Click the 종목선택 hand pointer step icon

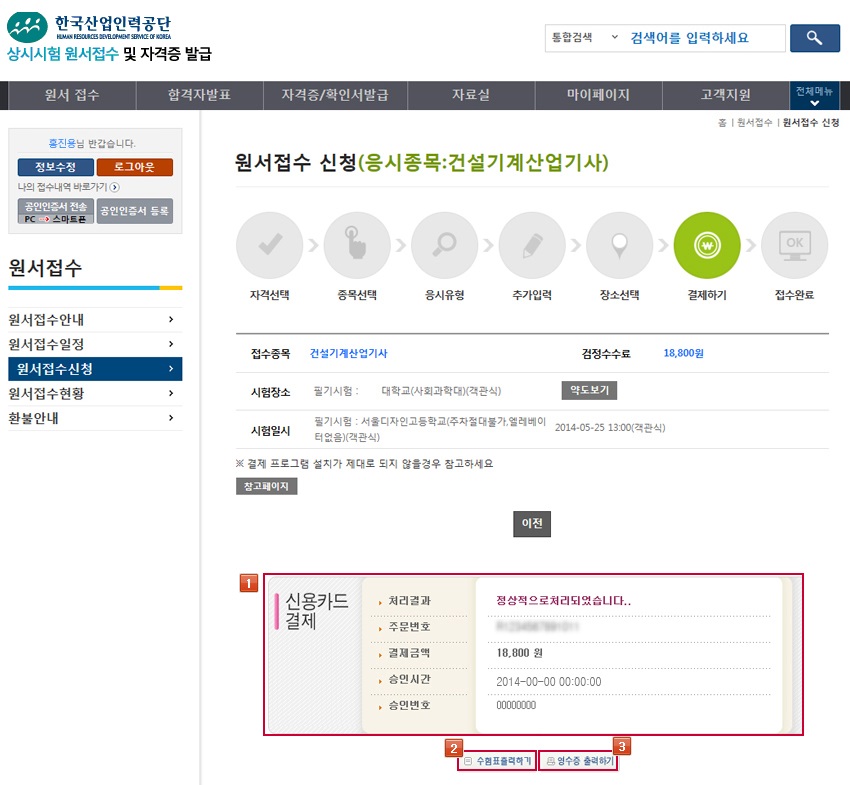coord(356,246)
